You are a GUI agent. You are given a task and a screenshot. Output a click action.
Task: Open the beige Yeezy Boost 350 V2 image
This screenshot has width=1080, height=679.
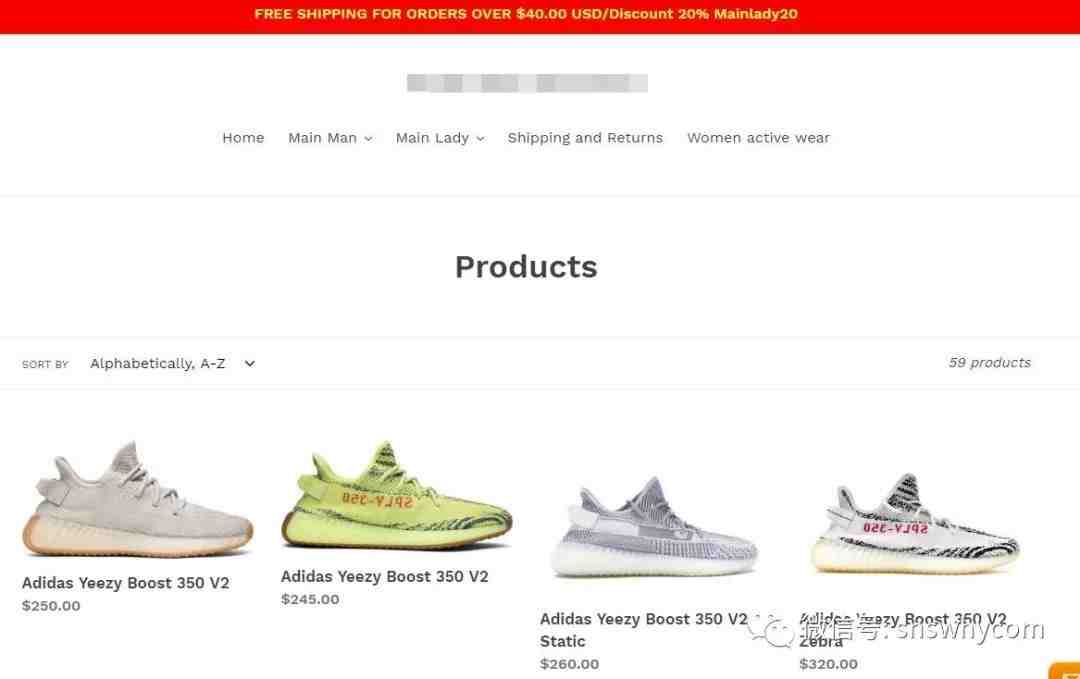(138, 499)
